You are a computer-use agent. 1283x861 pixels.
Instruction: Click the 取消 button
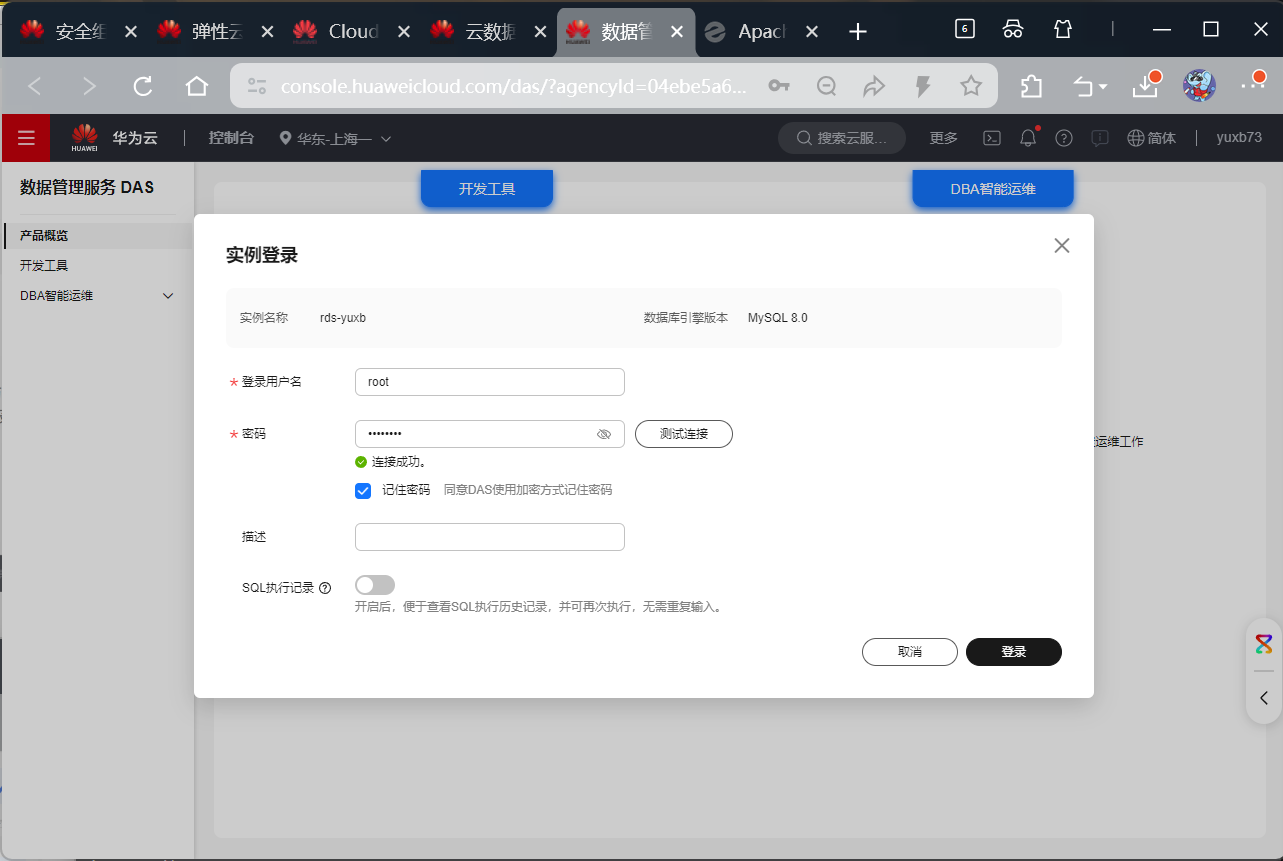(910, 652)
